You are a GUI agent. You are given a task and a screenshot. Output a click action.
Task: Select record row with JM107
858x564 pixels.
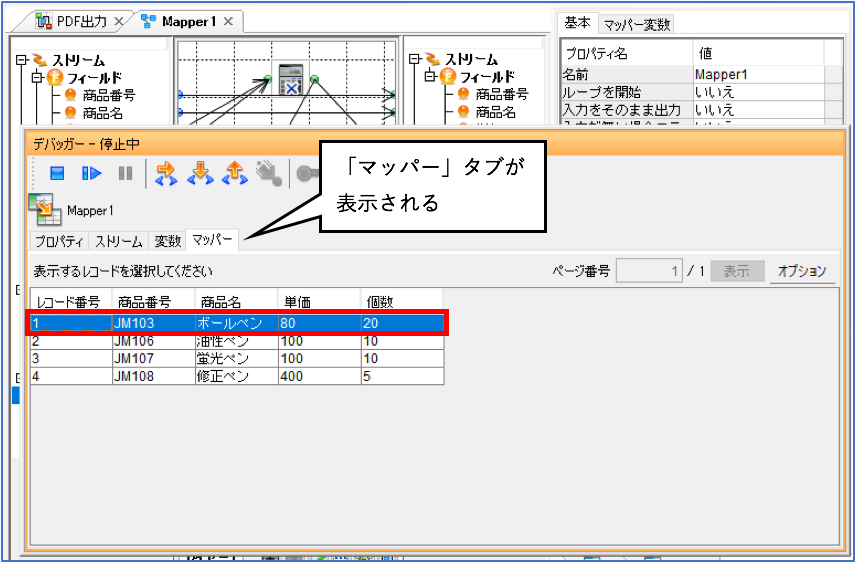click(237, 359)
